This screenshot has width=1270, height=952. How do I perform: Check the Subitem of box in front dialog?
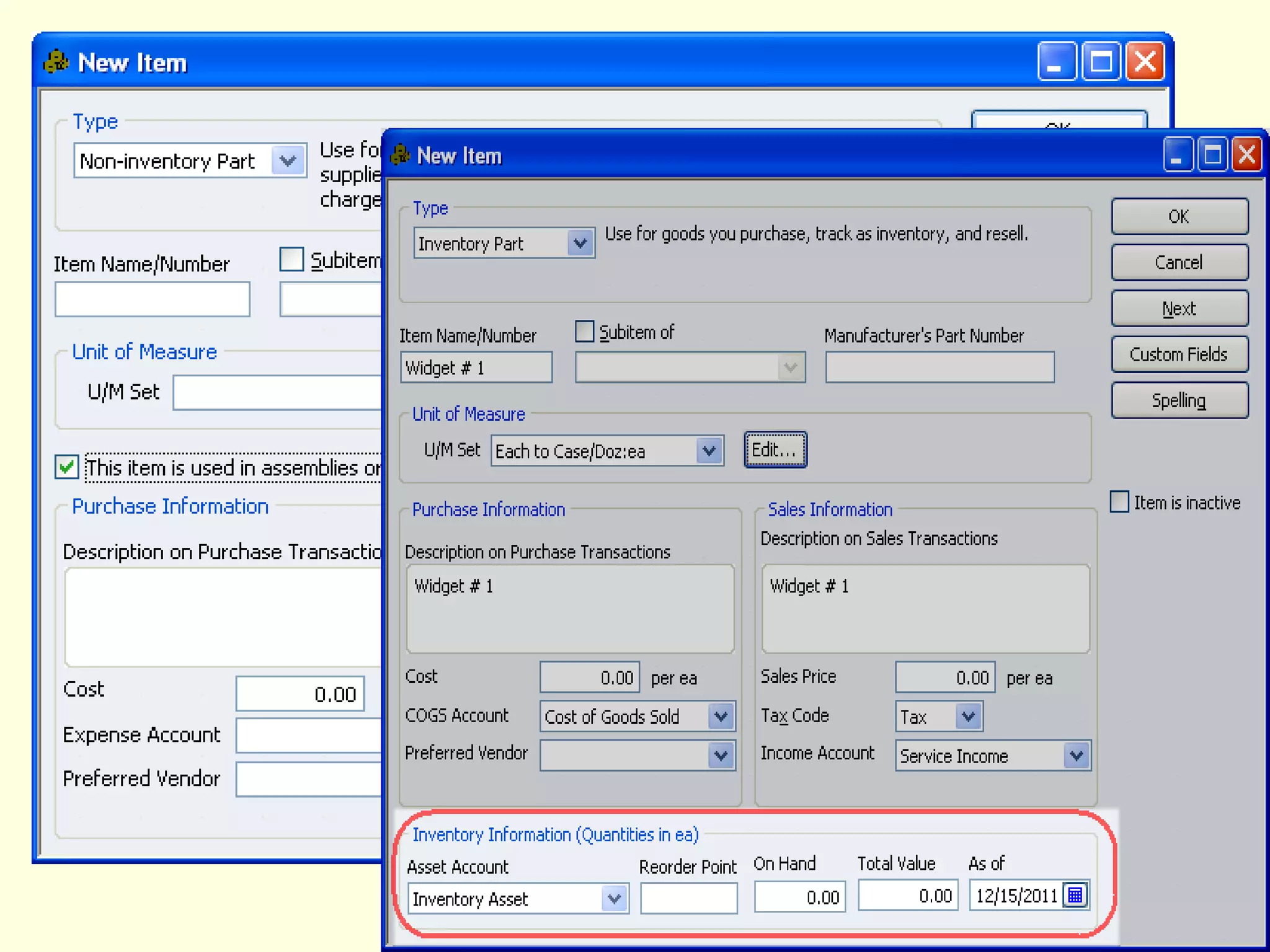(x=584, y=332)
